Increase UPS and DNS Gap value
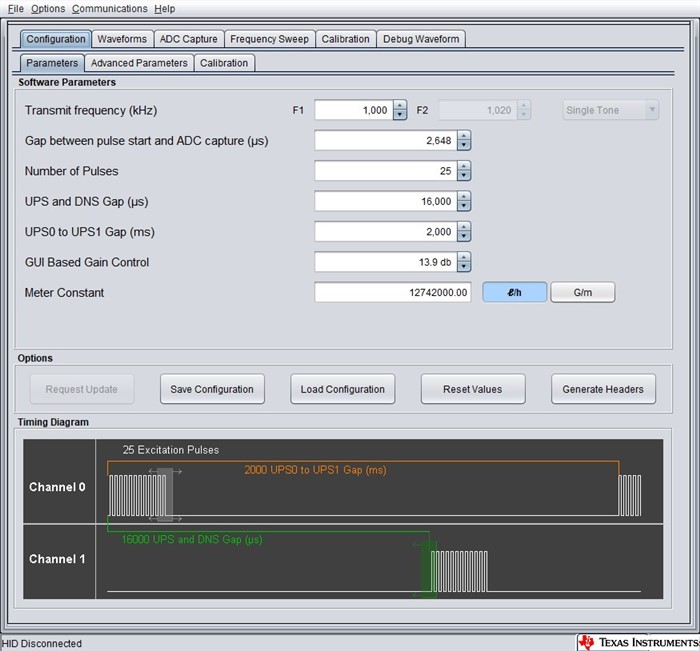700x651 pixels. [x=464, y=196]
